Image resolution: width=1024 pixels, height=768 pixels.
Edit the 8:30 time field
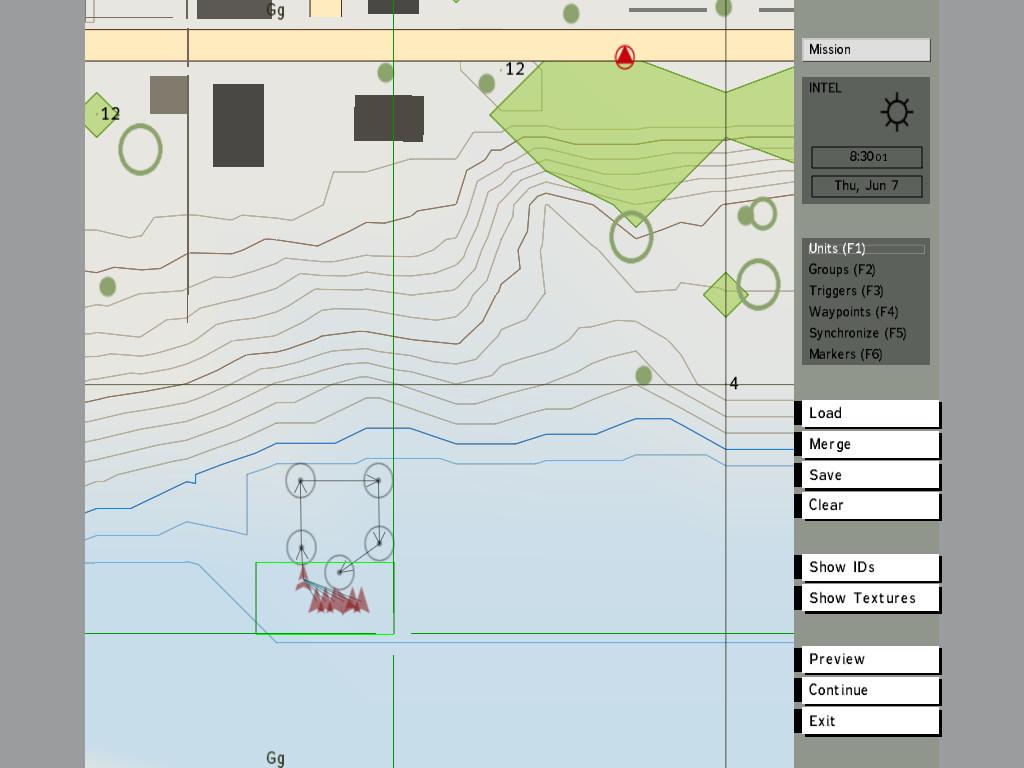coord(867,157)
